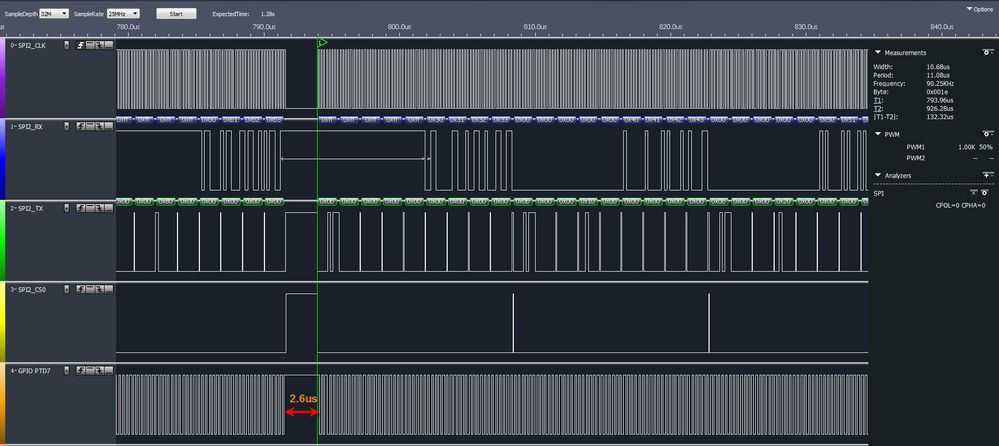Screen dimensions: 999x446
Task: Set rising edge trigger on SPI2_CS0
Action: 80,289
